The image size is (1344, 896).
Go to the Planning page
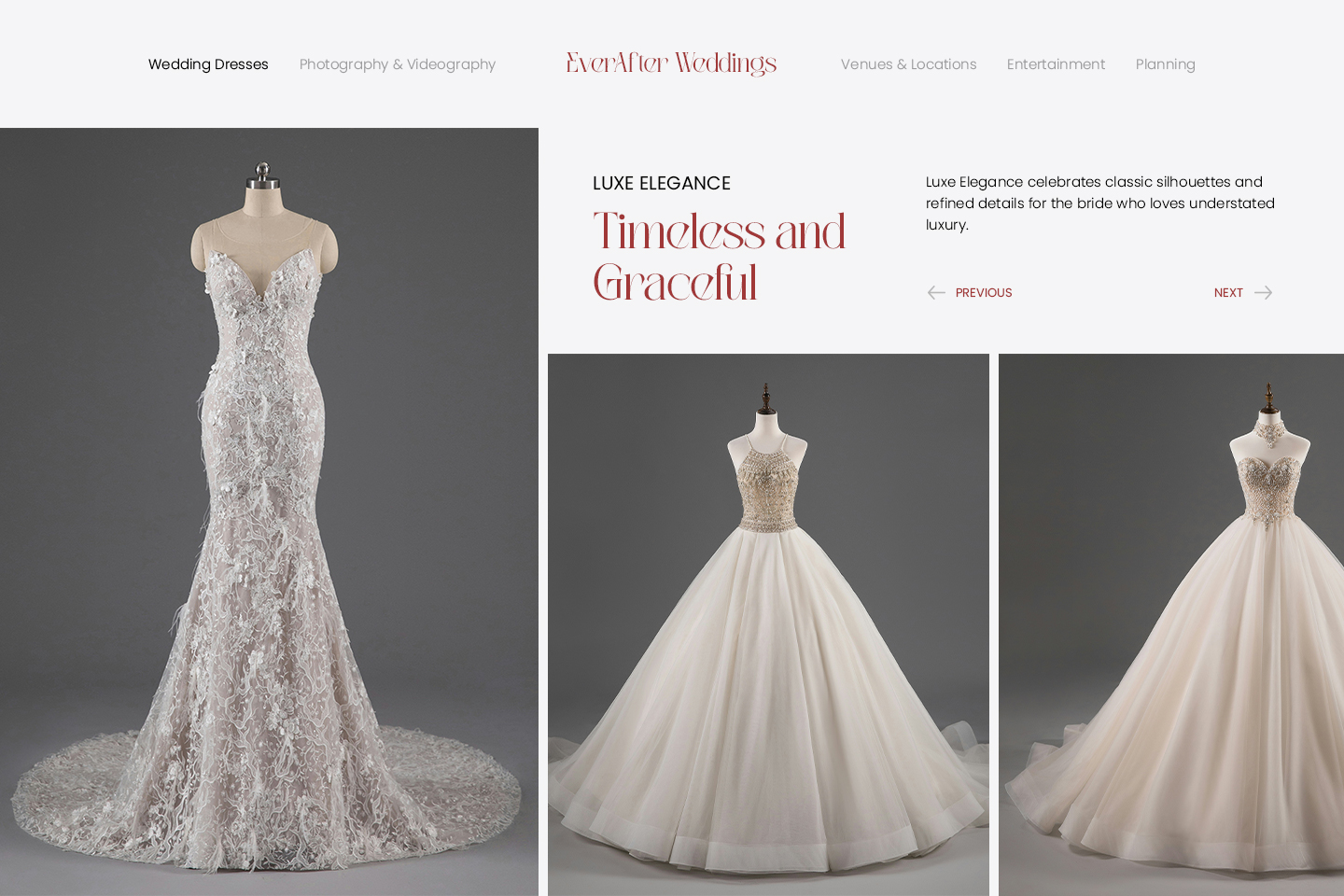pos(1166,64)
